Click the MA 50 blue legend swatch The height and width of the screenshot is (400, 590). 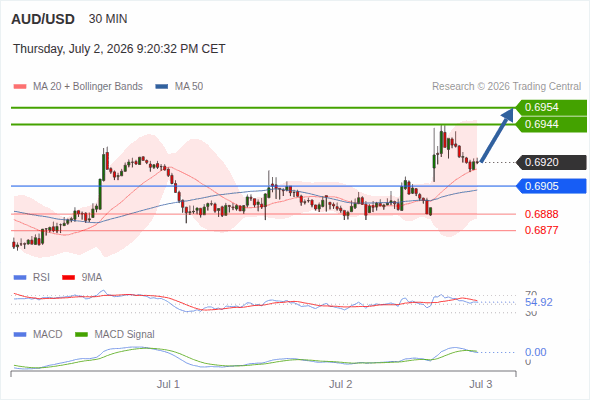click(162, 87)
